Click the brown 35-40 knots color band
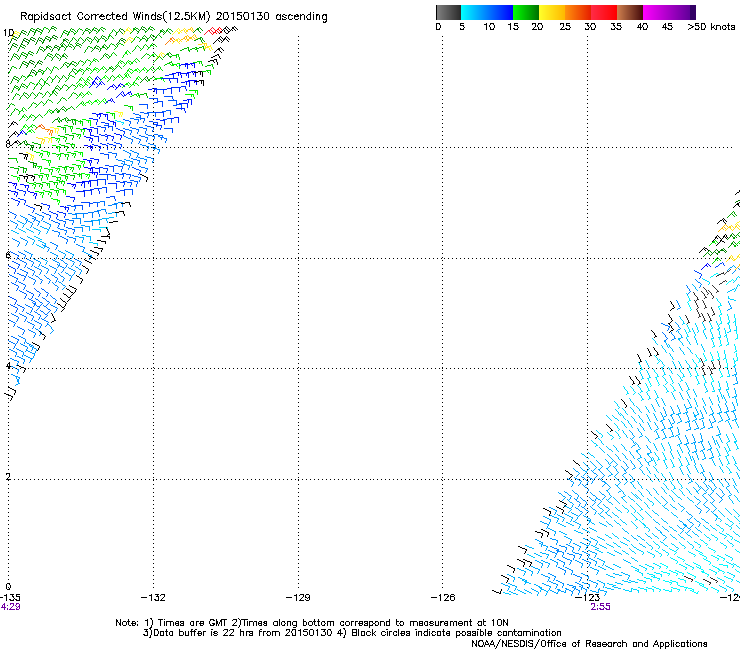 click(630, 12)
